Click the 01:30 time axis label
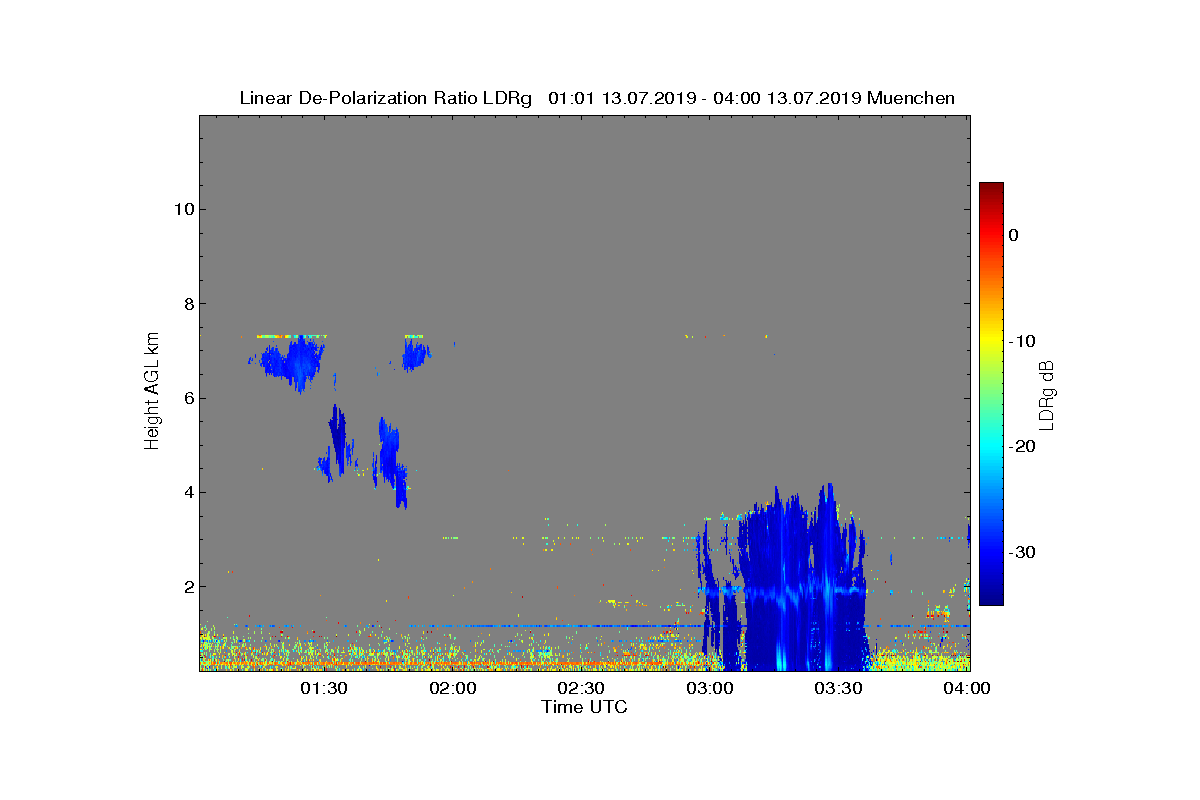1200x800 pixels. (x=325, y=688)
